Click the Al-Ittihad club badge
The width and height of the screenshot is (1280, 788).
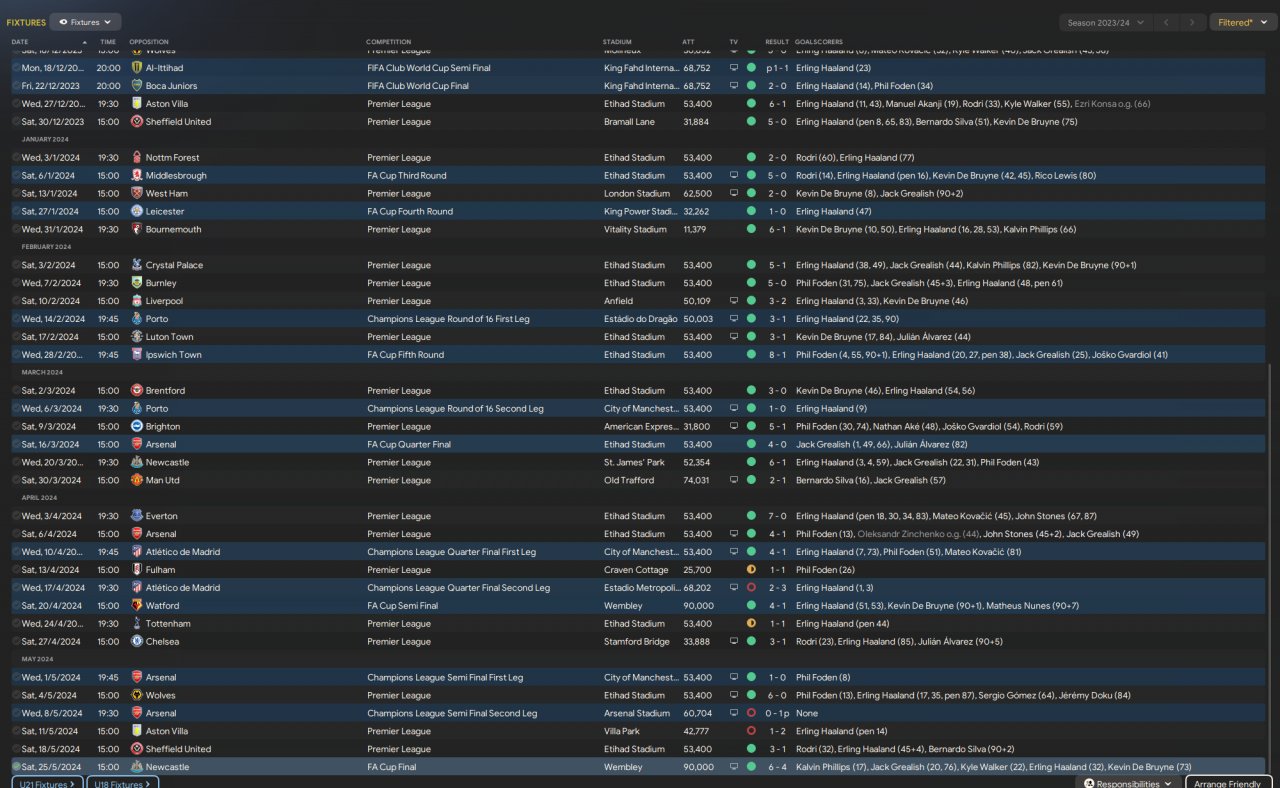point(137,68)
